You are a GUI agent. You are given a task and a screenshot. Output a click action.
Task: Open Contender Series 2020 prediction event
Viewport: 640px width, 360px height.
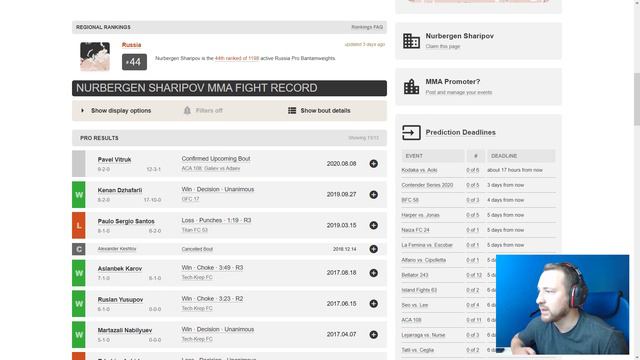click(x=427, y=185)
